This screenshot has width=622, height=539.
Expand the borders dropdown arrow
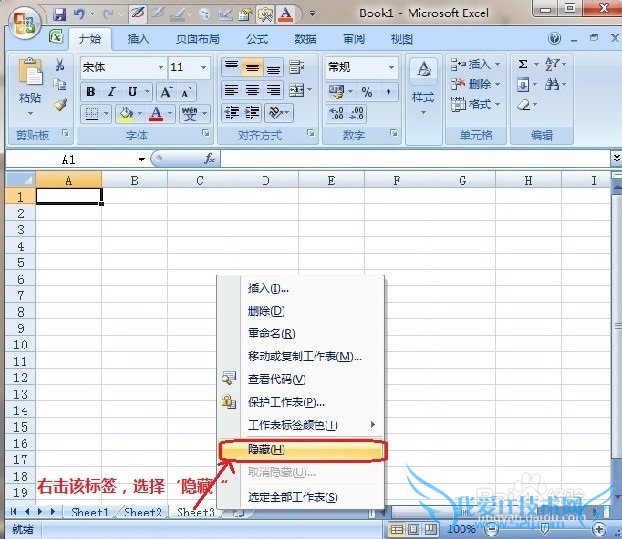coord(106,114)
